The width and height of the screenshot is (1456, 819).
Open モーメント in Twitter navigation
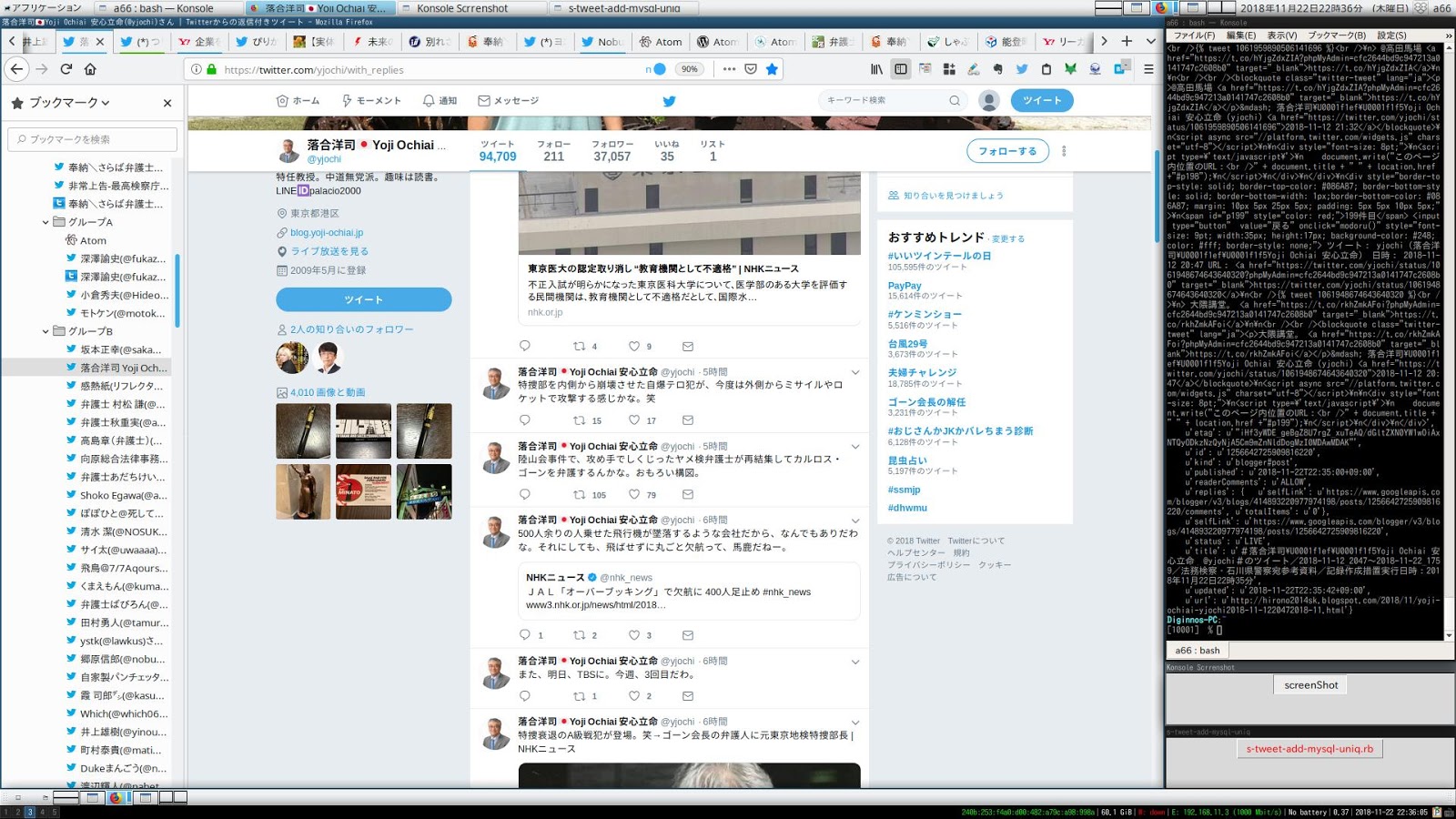[371, 101]
